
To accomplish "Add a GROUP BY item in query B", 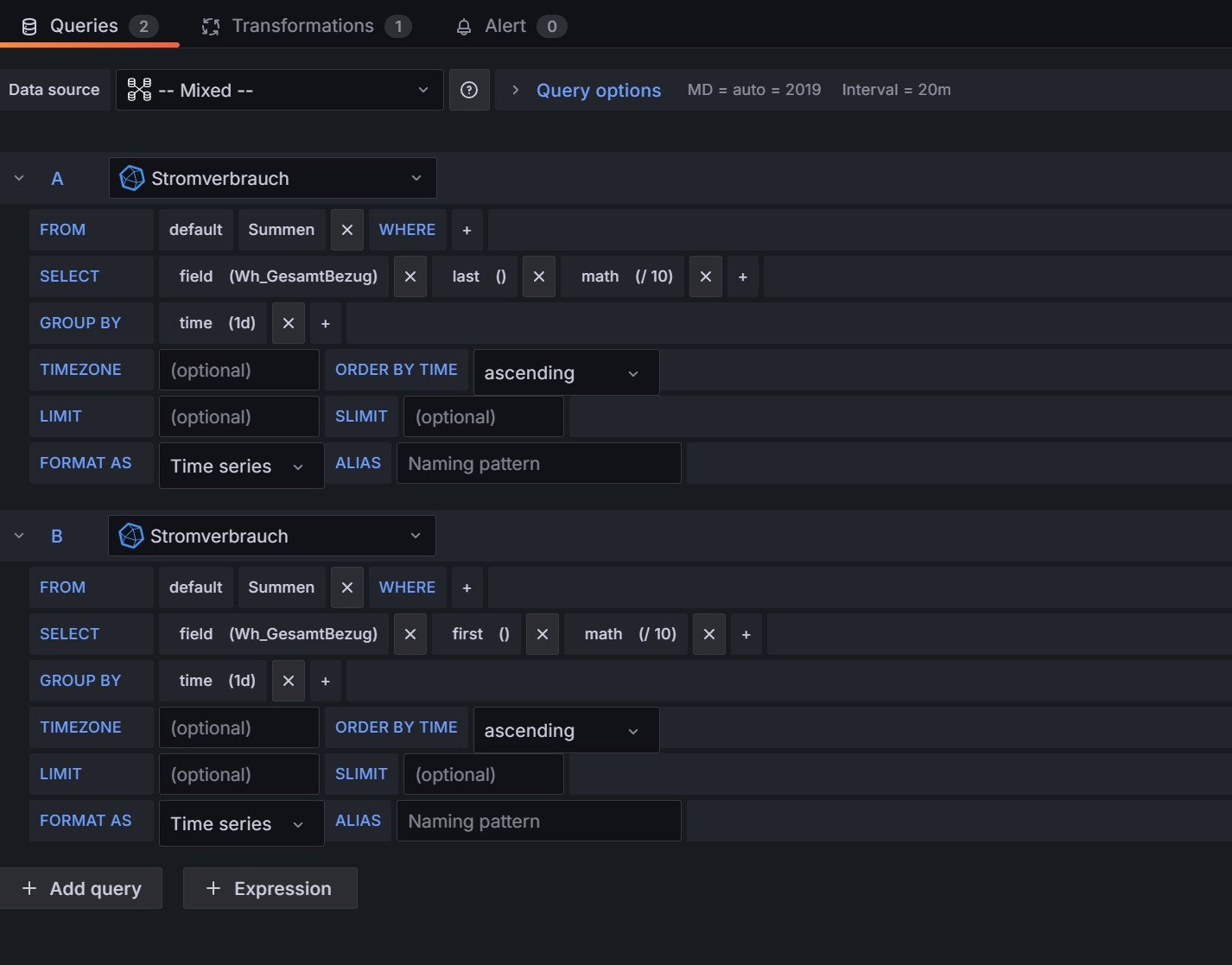I will click(x=326, y=681).
